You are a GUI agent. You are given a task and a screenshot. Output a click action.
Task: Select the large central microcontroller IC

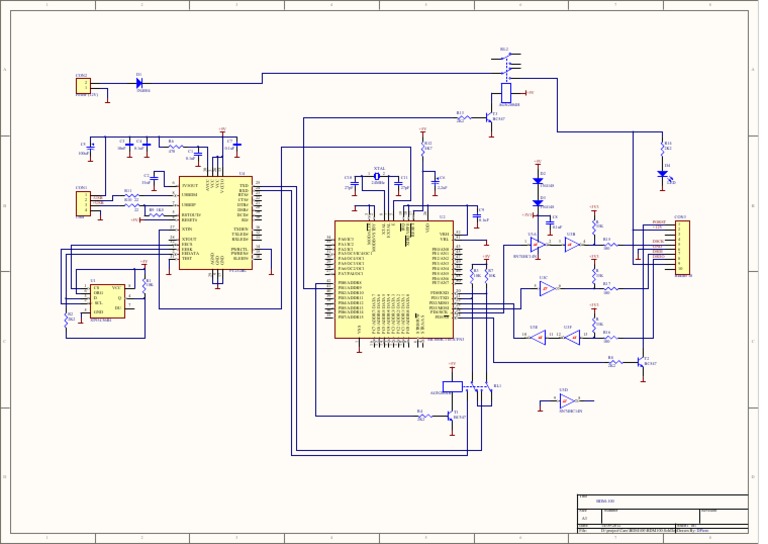coord(393,279)
